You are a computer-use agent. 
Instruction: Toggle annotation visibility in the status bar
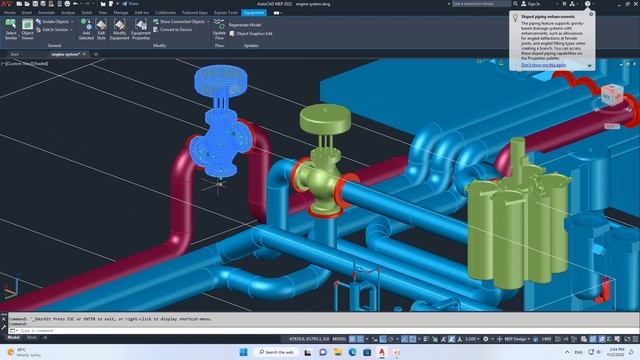(x=443, y=339)
